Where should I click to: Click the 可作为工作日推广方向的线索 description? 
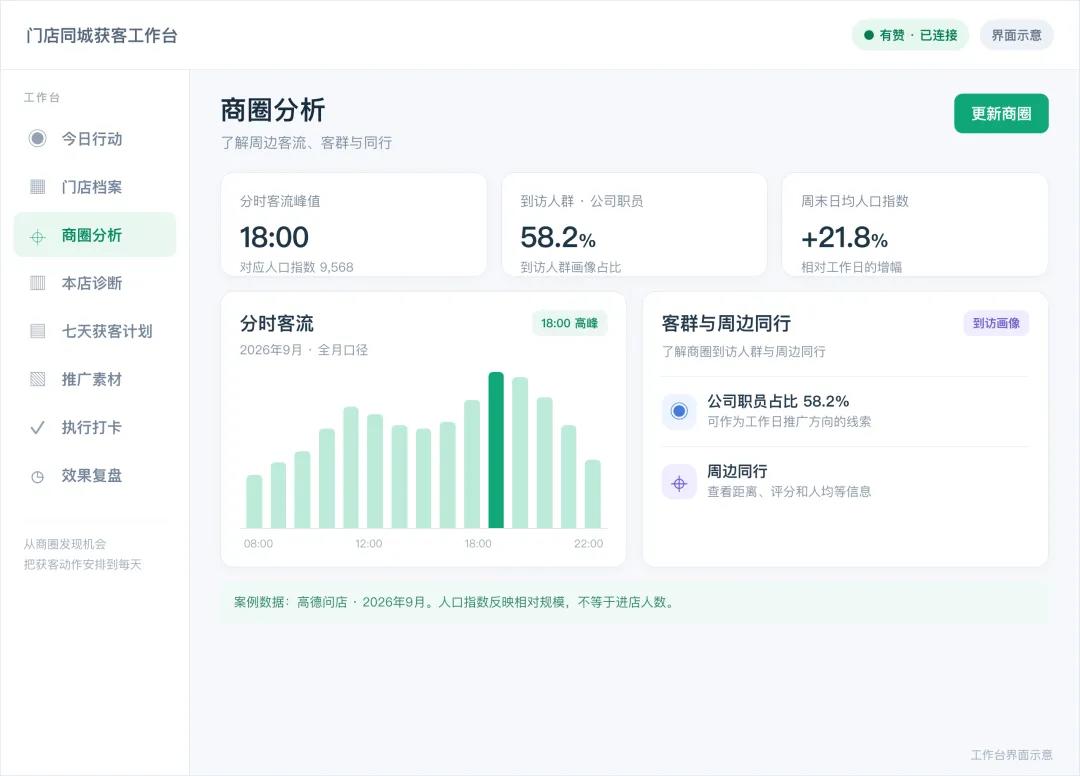click(789, 421)
